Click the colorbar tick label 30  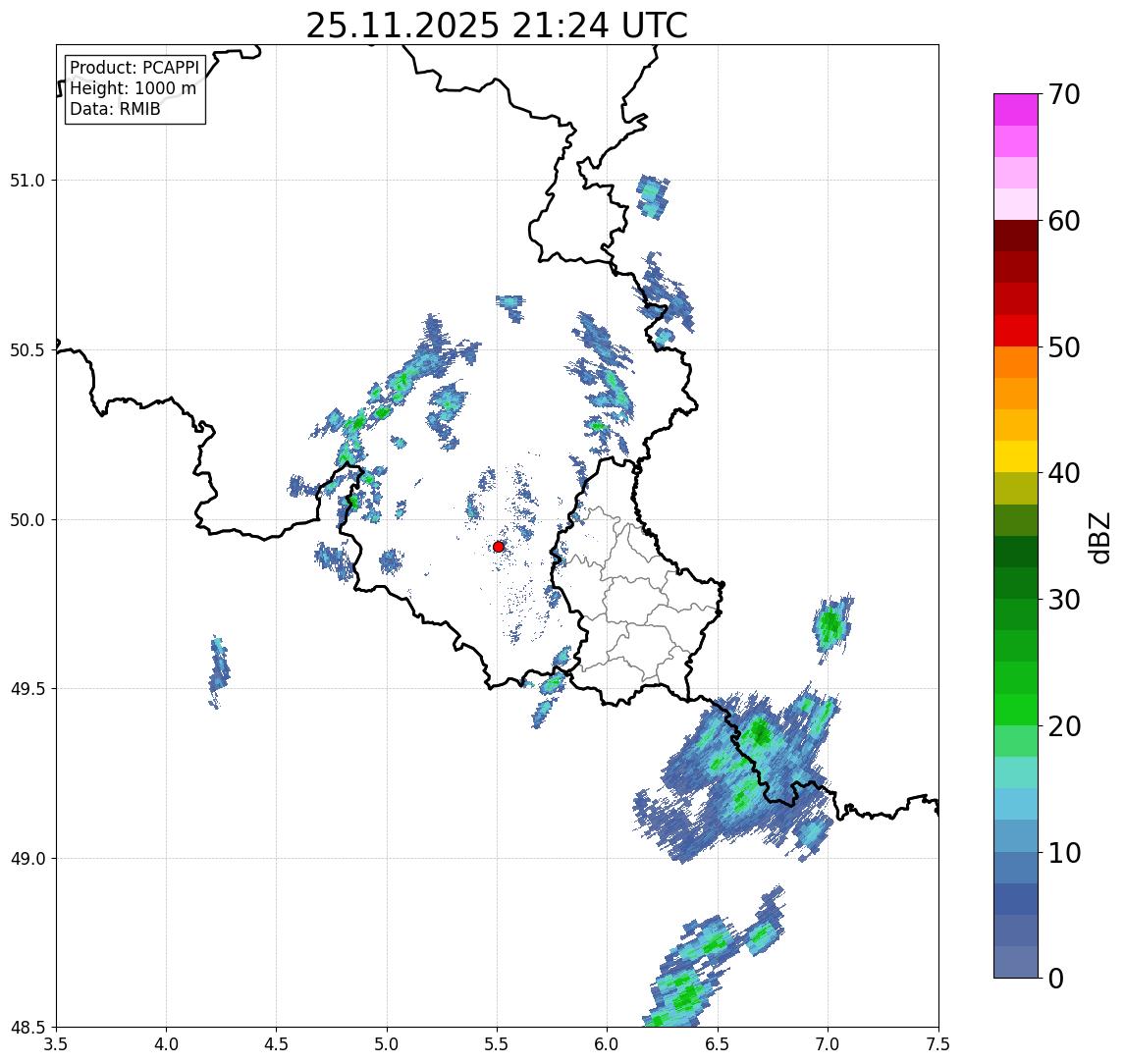click(1064, 600)
